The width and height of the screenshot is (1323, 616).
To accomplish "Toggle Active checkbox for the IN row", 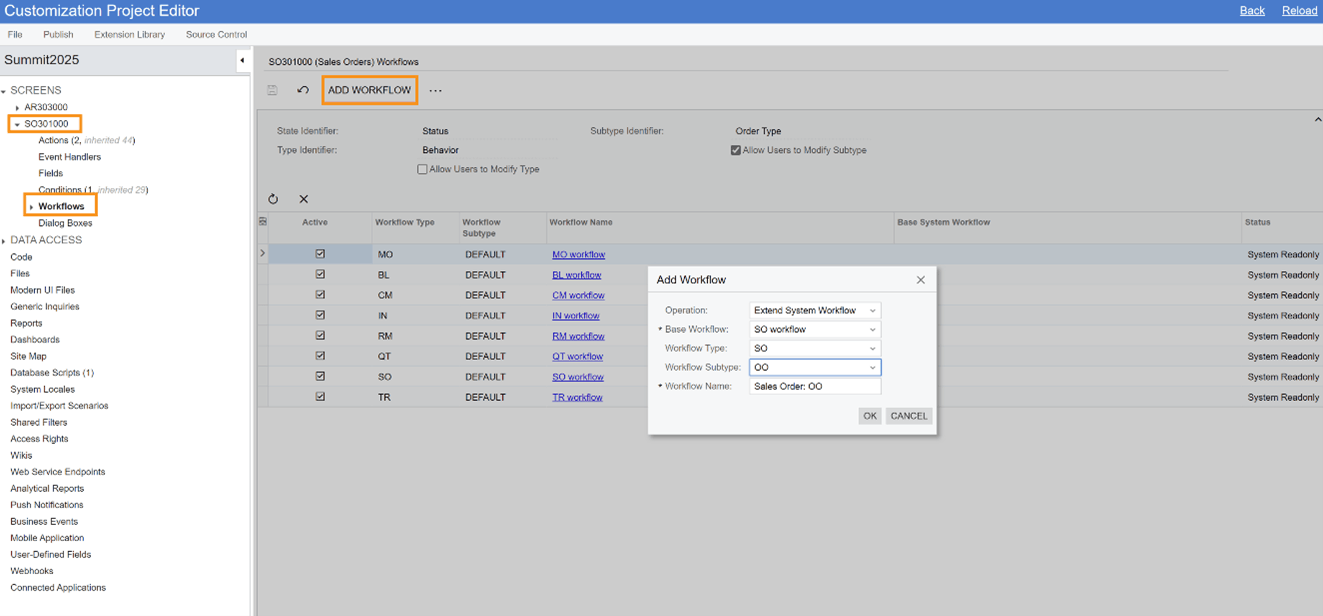I will (x=320, y=315).
